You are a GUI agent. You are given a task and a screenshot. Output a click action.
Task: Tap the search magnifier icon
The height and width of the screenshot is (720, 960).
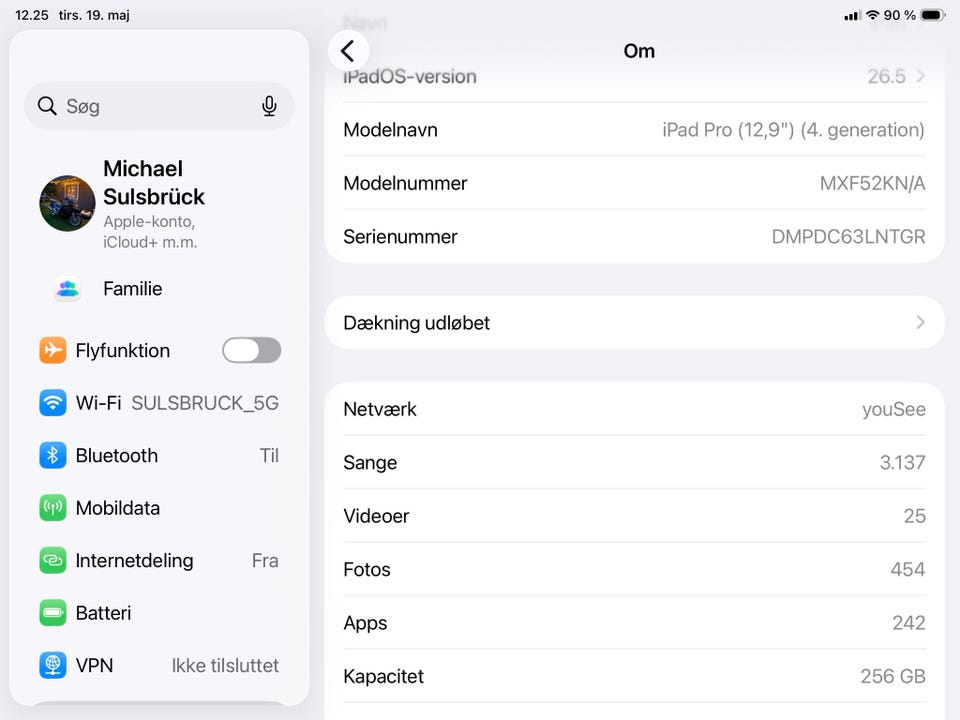pyautogui.click(x=47, y=106)
